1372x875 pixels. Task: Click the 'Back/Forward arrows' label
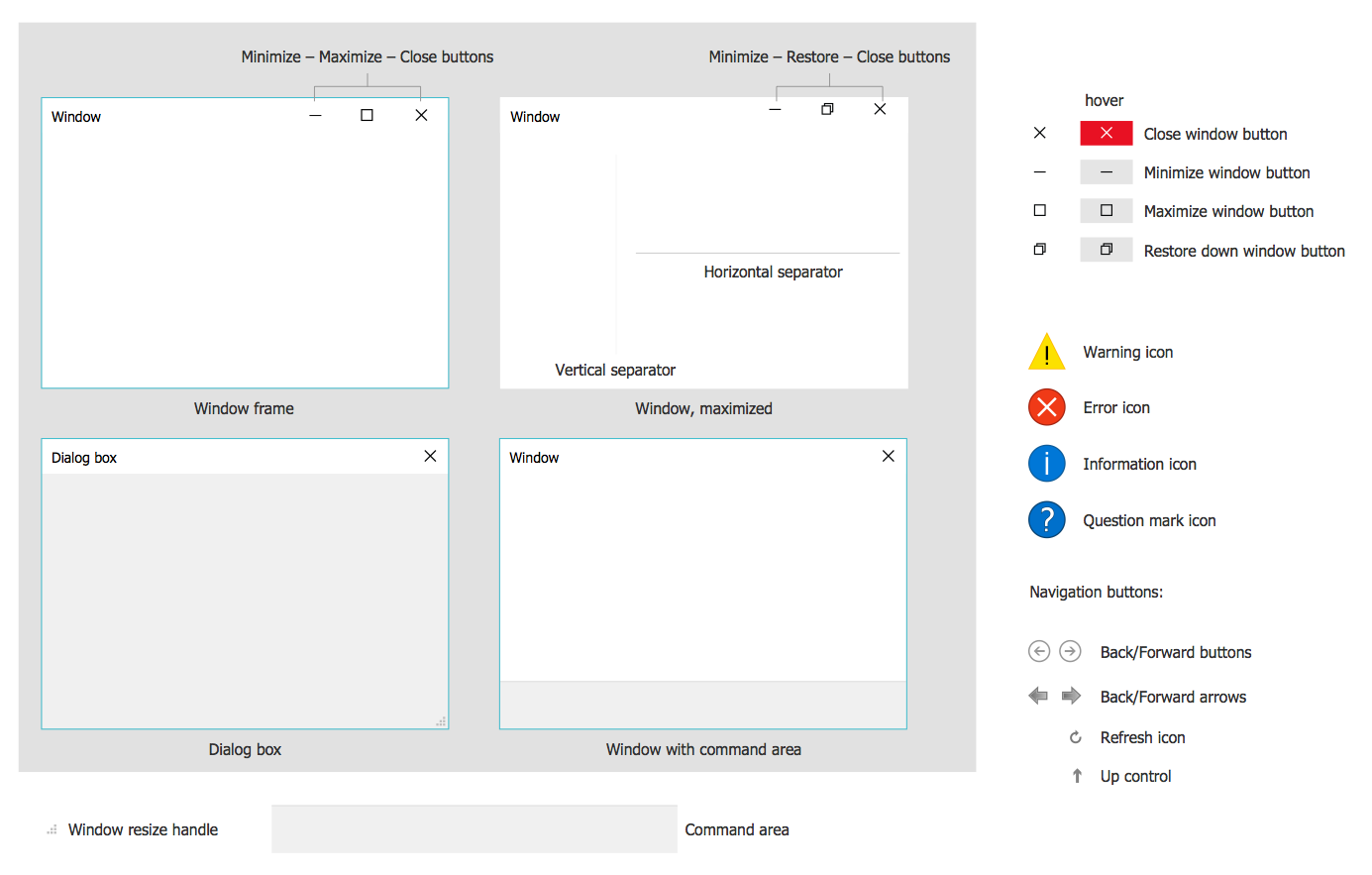click(x=1173, y=697)
